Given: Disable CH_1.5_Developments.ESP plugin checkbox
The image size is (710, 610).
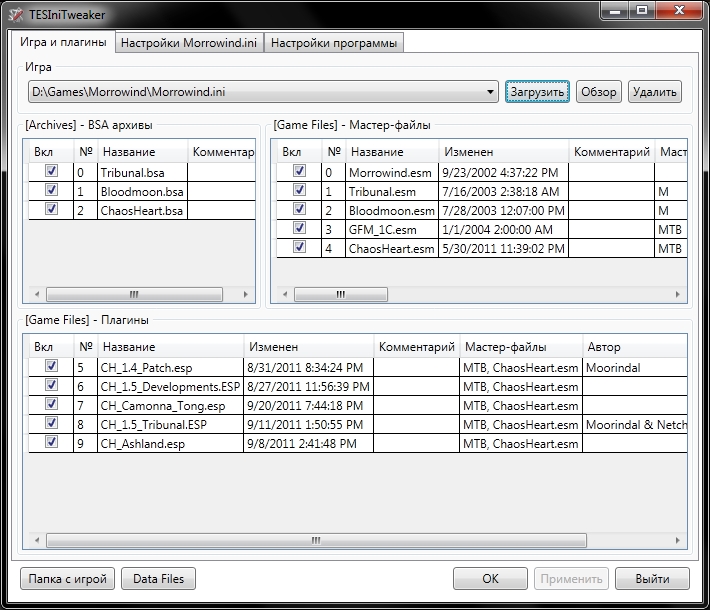Looking at the screenshot, I should coord(52,385).
